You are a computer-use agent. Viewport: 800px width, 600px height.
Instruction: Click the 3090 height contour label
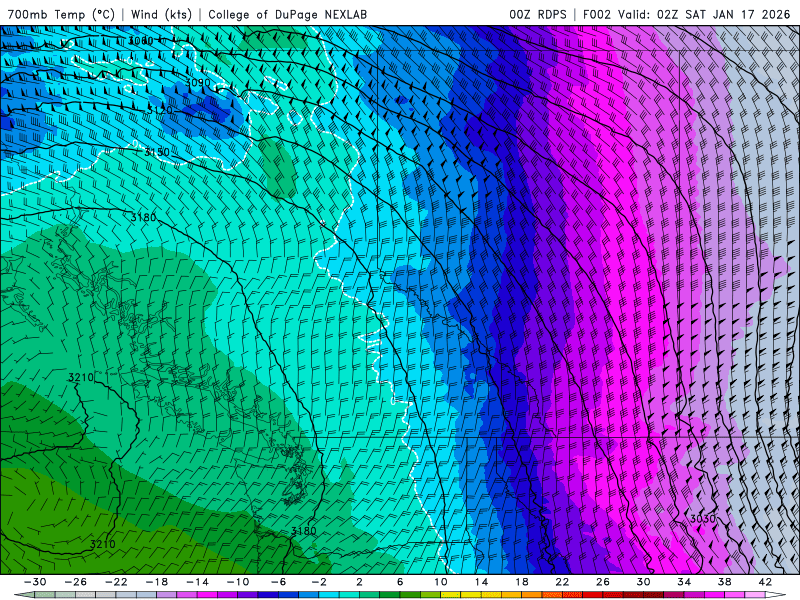point(197,83)
